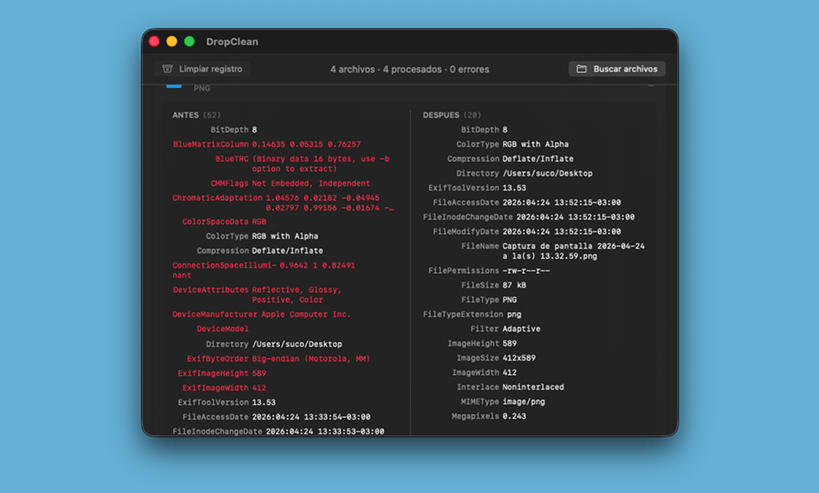Click the ExifImageHeight 589 row
The image size is (819, 493).
(222, 373)
